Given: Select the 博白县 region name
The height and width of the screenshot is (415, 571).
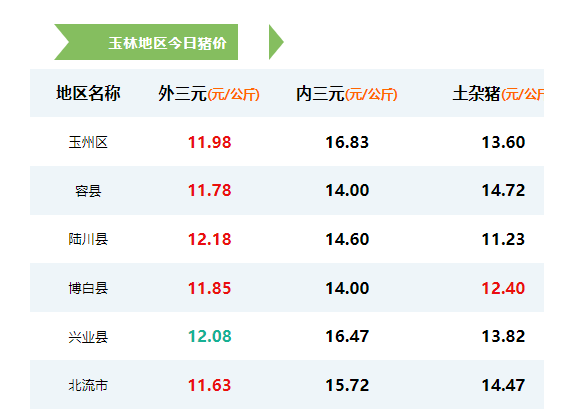Looking at the screenshot, I should (88, 288).
